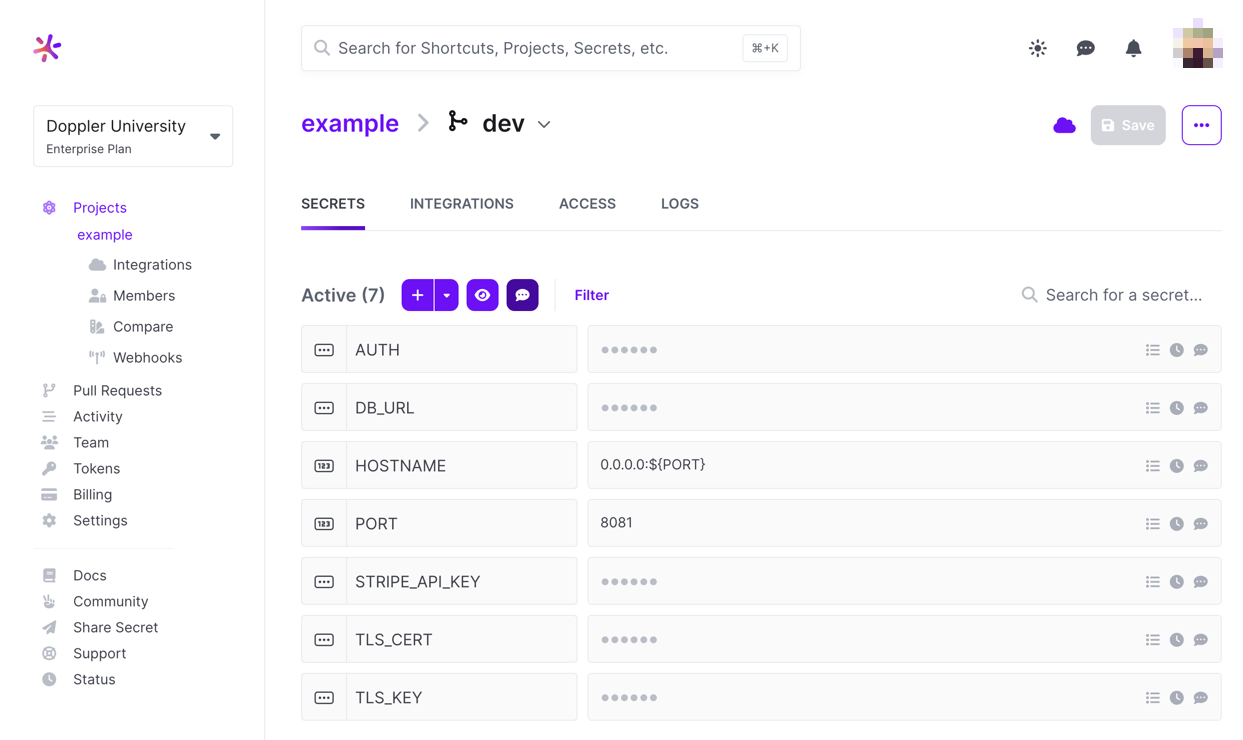
Task: Edit the HOSTNAME value field
Action: point(904,465)
